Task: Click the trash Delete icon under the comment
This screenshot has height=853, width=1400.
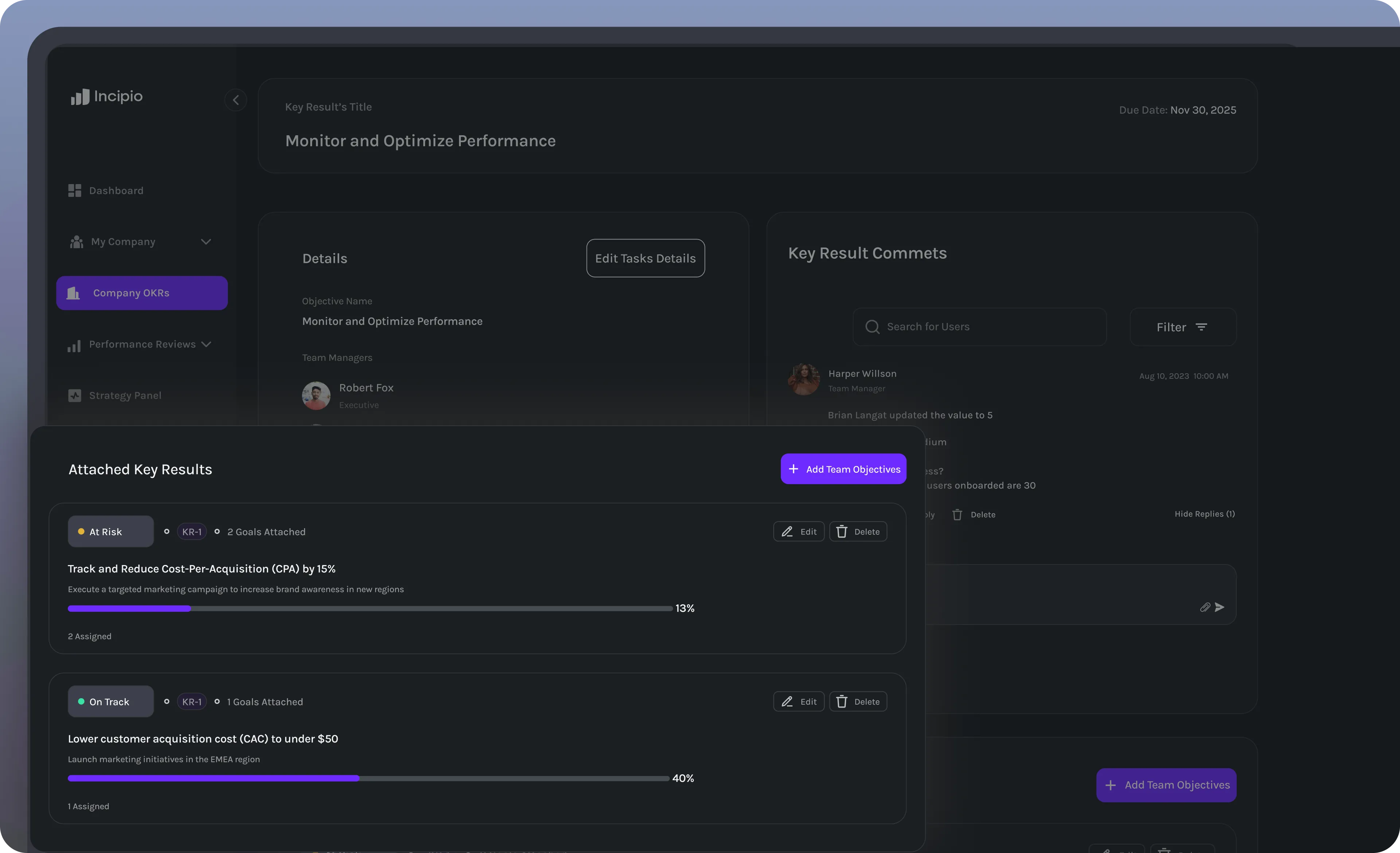Action: click(x=957, y=514)
